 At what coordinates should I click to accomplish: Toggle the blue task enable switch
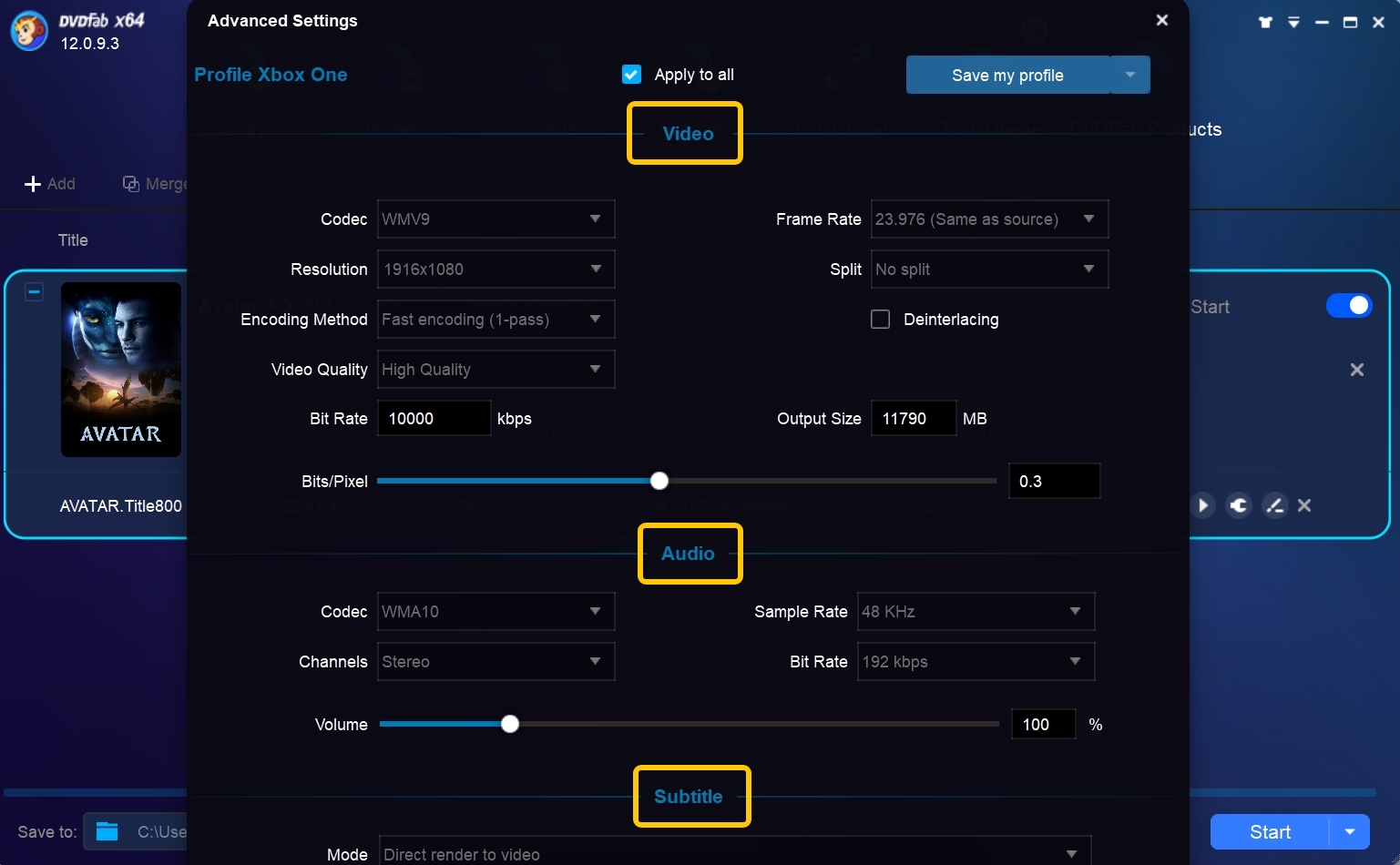[x=1349, y=306]
